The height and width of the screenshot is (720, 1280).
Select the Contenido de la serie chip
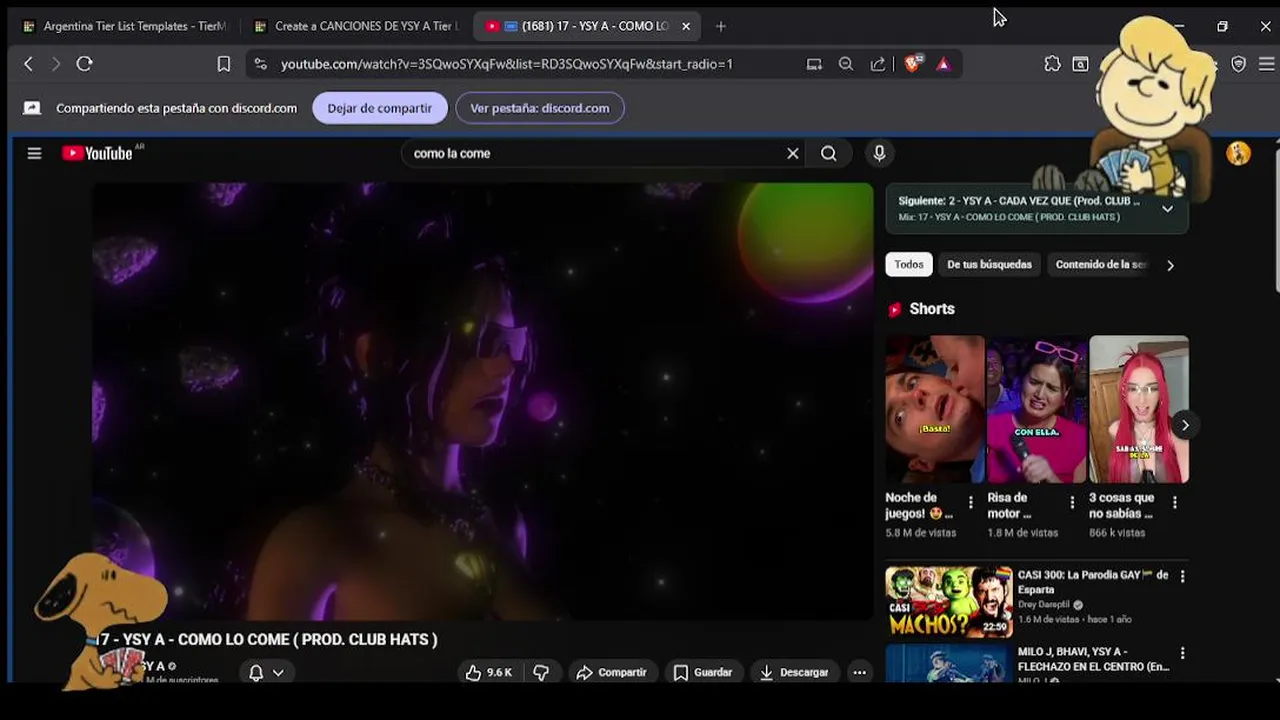(x=1101, y=265)
